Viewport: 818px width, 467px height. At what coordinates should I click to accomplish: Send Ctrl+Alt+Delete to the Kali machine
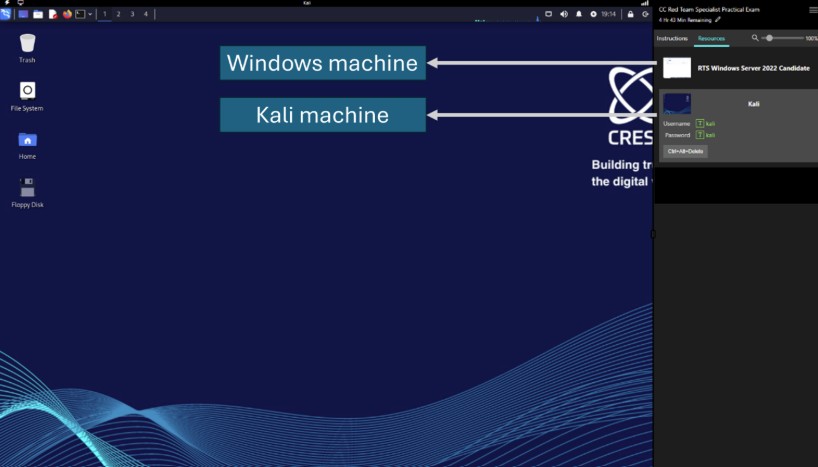pyautogui.click(x=685, y=151)
